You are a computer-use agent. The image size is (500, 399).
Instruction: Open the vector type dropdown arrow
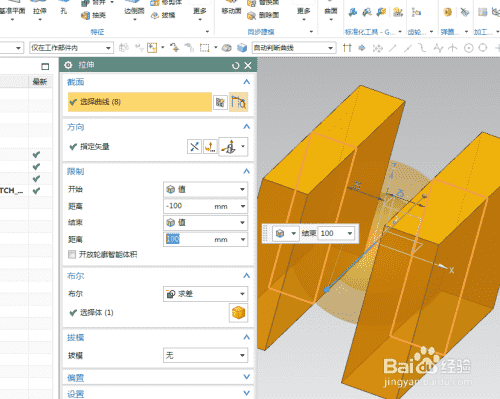tap(243, 147)
